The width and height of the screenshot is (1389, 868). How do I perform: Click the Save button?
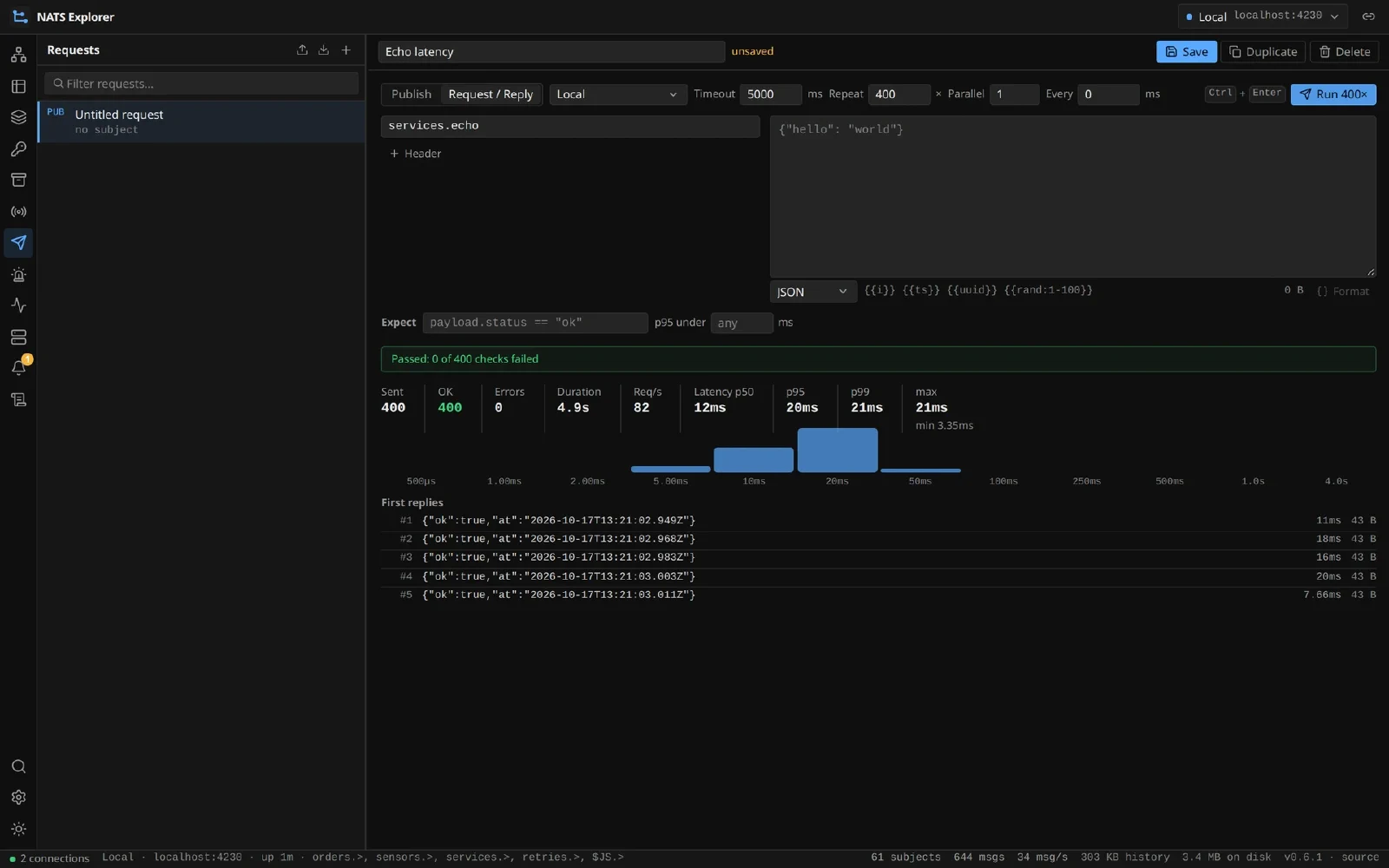point(1186,52)
